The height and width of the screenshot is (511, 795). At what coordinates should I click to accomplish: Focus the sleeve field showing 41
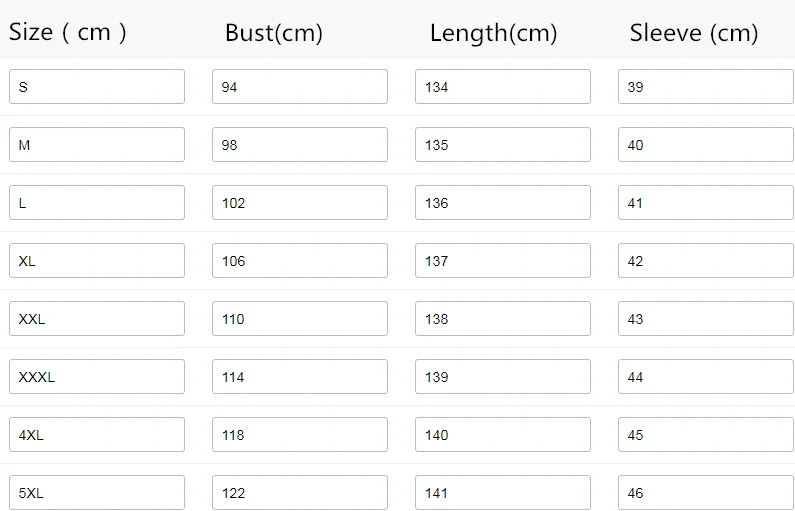click(x=706, y=203)
